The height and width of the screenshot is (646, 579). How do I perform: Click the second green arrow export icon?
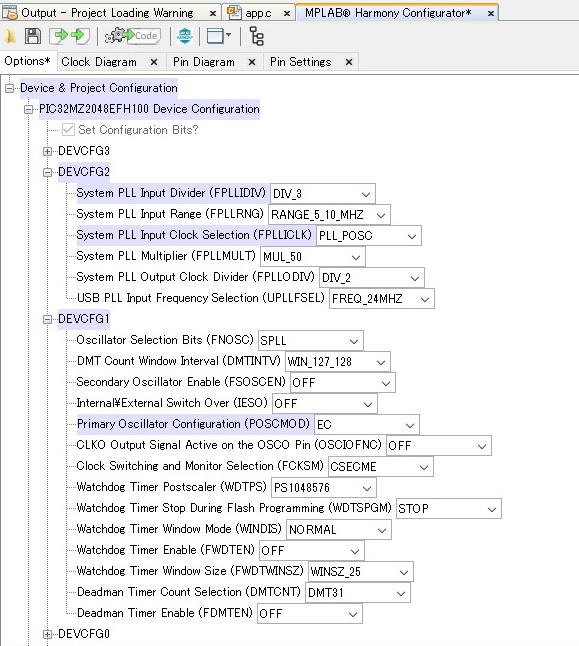[x=80, y=36]
